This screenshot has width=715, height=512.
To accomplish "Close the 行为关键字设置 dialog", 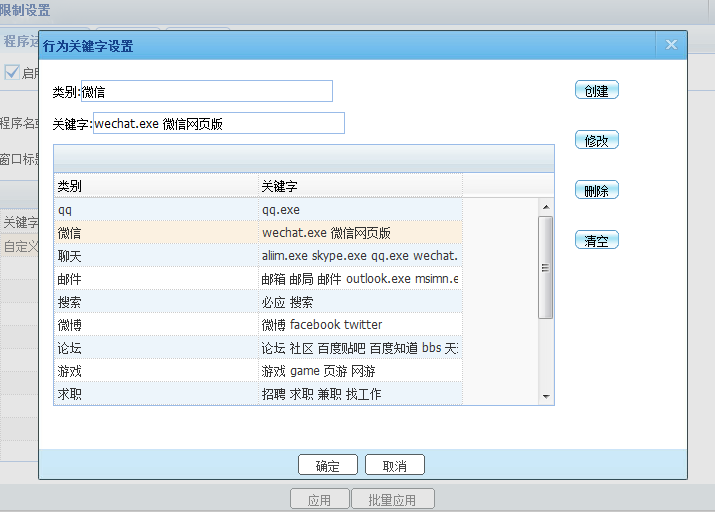I will (x=671, y=45).
